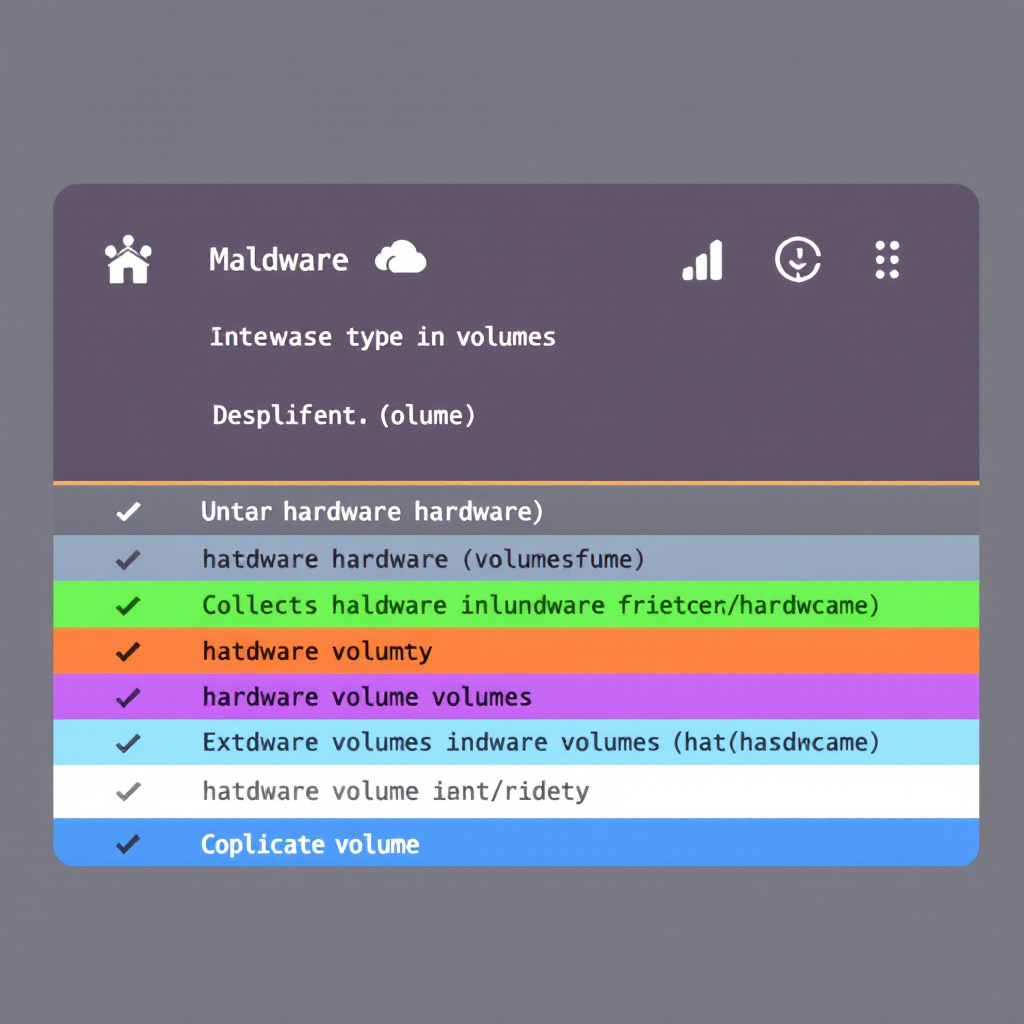Toggle gray checkmark on white hatdware volume row
This screenshot has height=1024, width=1024.
pyautogui.click(x=128, y=792)
